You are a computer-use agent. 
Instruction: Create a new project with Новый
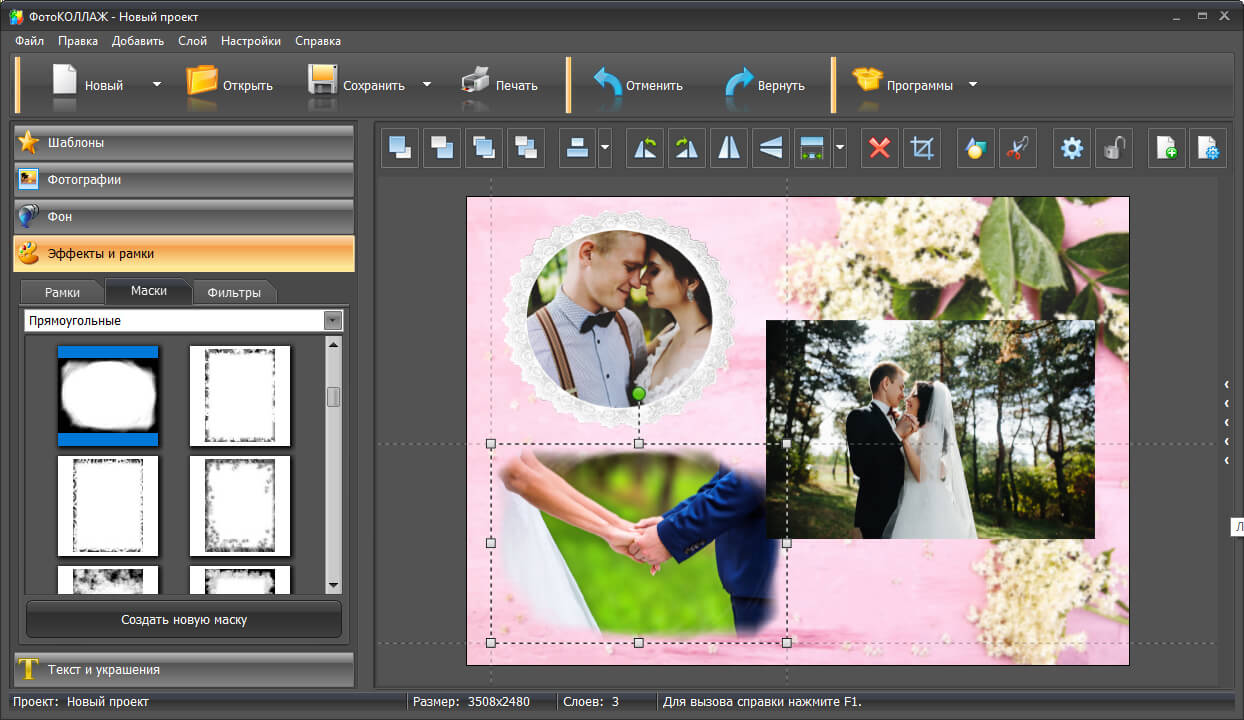coord(88,85)
